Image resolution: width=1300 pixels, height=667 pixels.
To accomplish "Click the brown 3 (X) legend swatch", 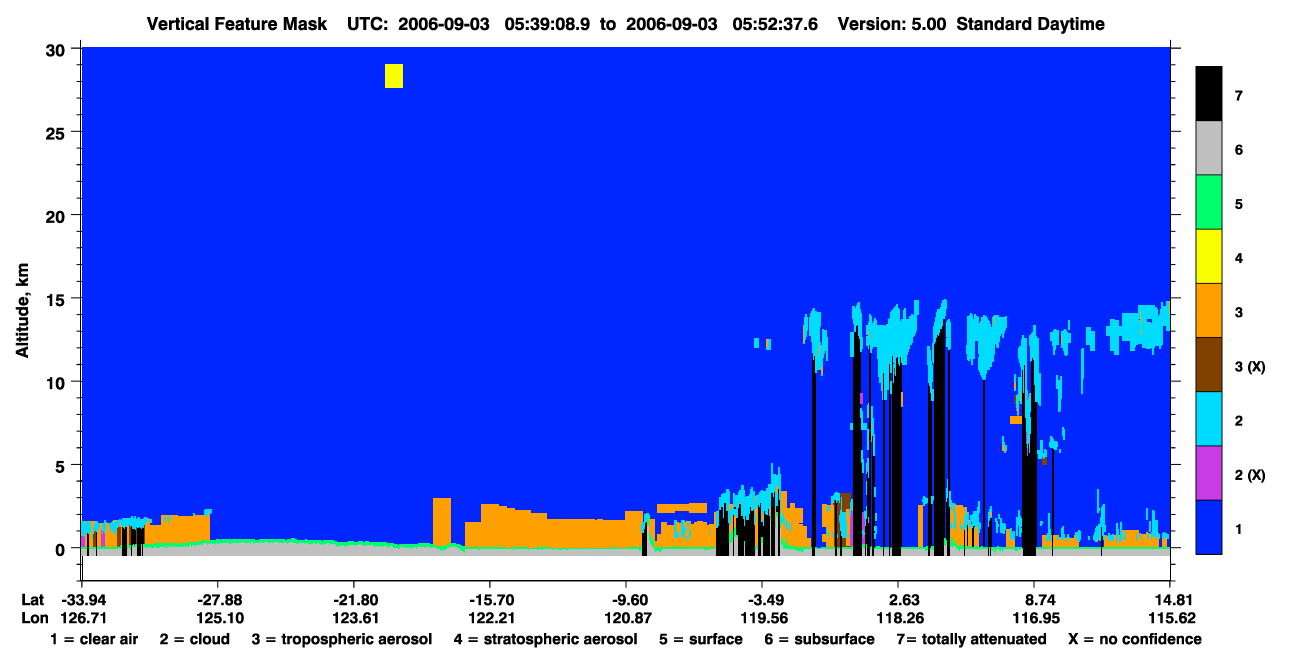I will pos(1209,365).
